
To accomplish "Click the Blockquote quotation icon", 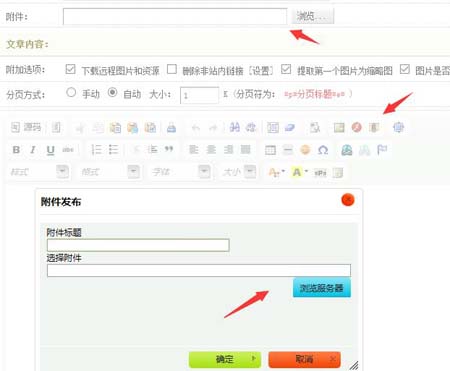I will (169, 150).
